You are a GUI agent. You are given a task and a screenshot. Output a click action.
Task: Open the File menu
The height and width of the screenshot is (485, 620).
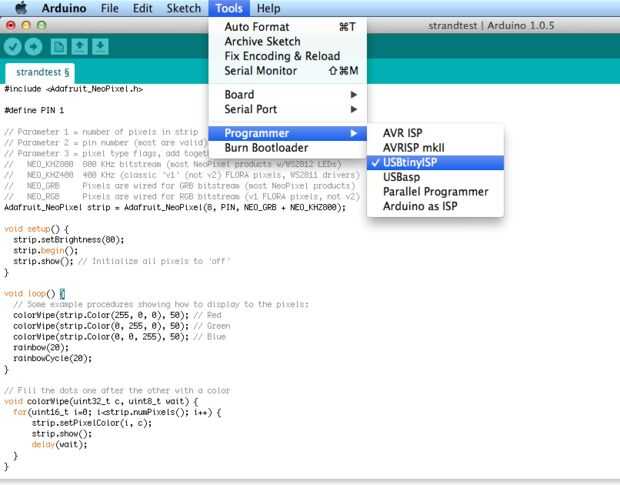(x=110, y=8)
